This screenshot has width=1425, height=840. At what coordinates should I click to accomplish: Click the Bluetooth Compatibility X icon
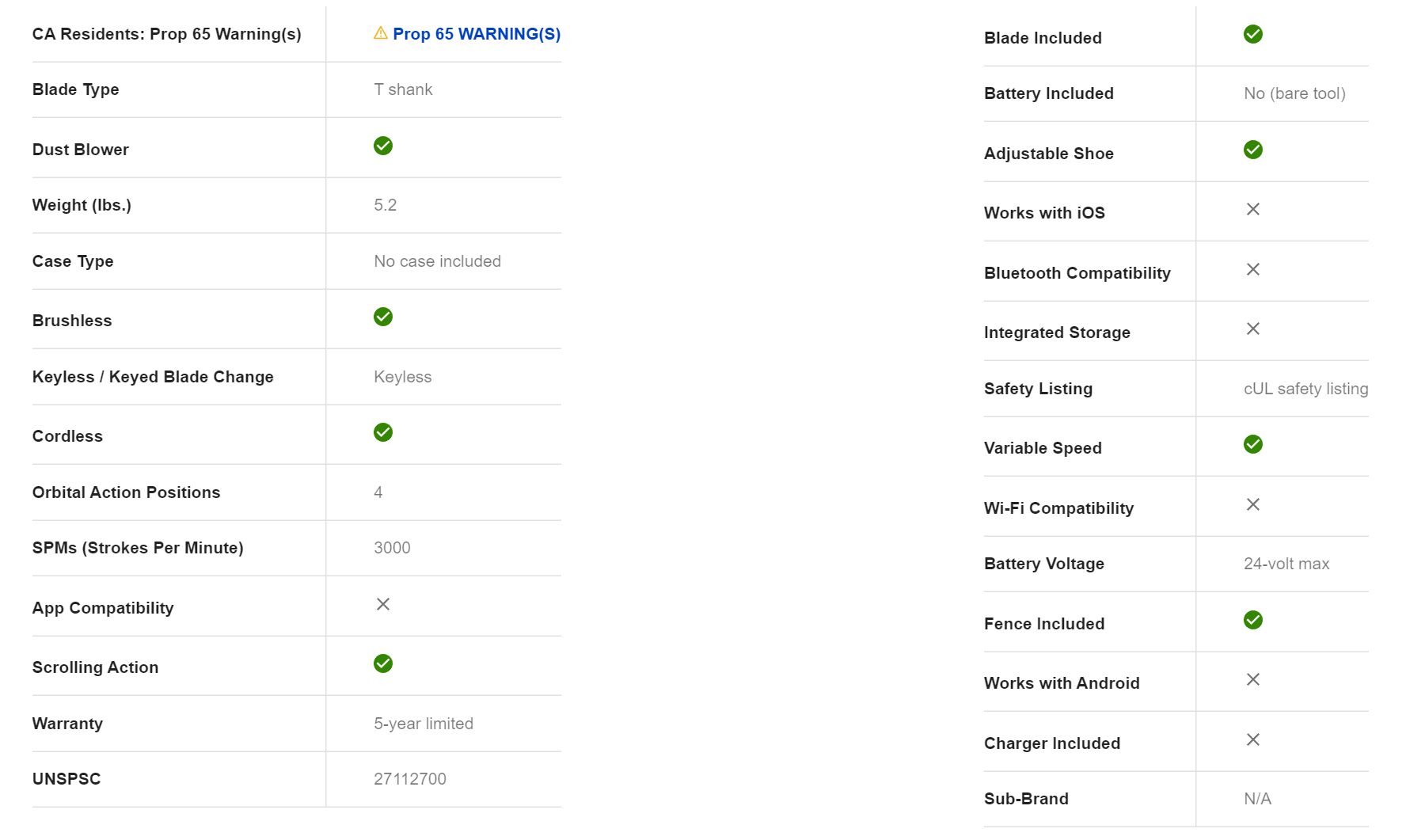(1253, 269)
